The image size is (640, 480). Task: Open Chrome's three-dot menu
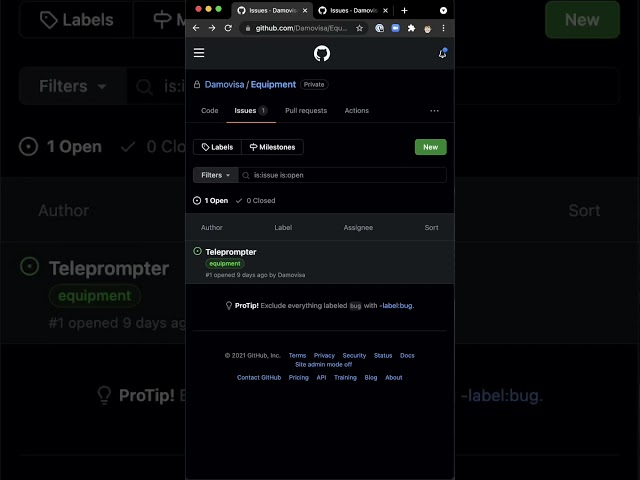click(443, 28)
